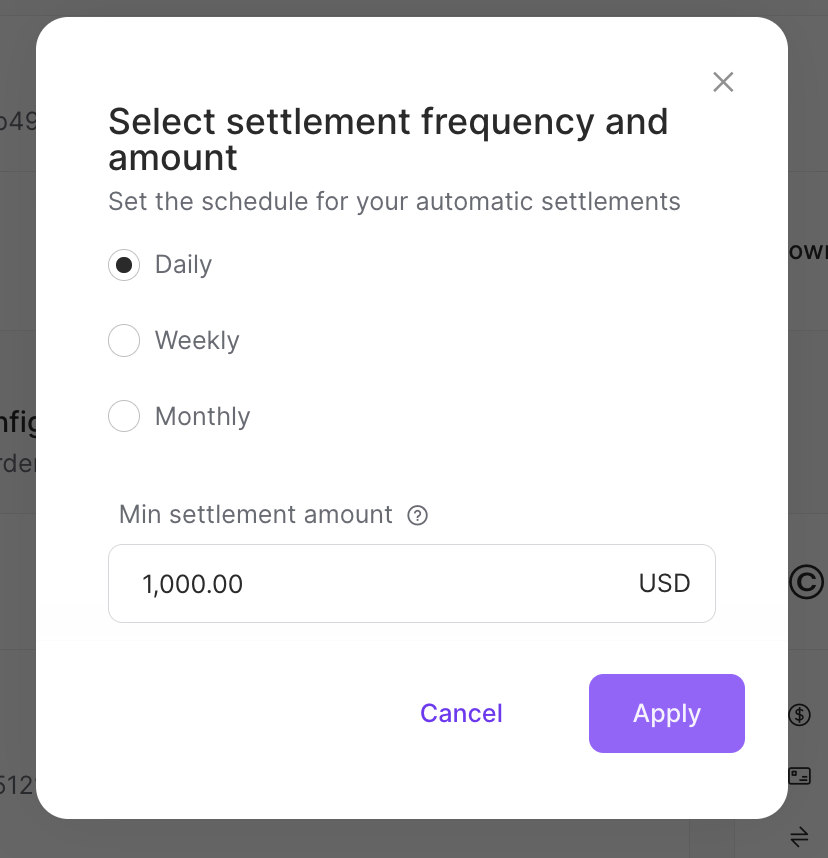
Task: Click the question mark beside Min settlement amount
Action: click(418, 515)
